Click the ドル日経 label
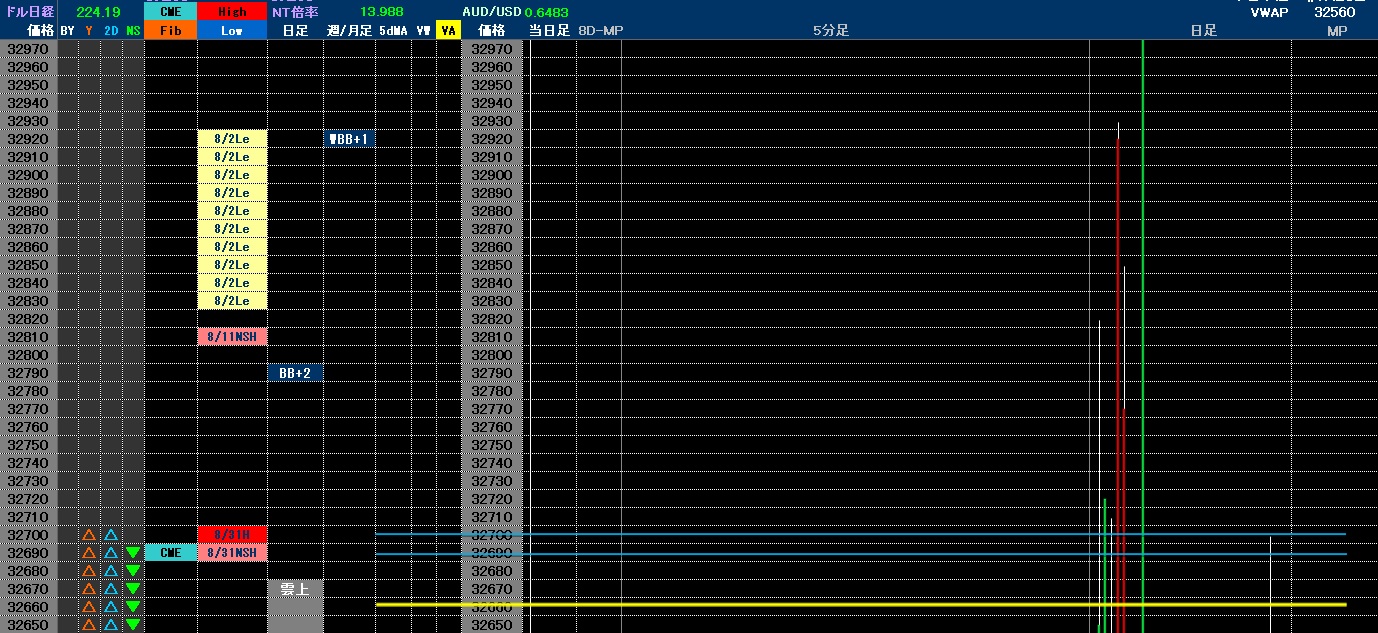Screen dimensions: 1378x633 pos(30,12)
